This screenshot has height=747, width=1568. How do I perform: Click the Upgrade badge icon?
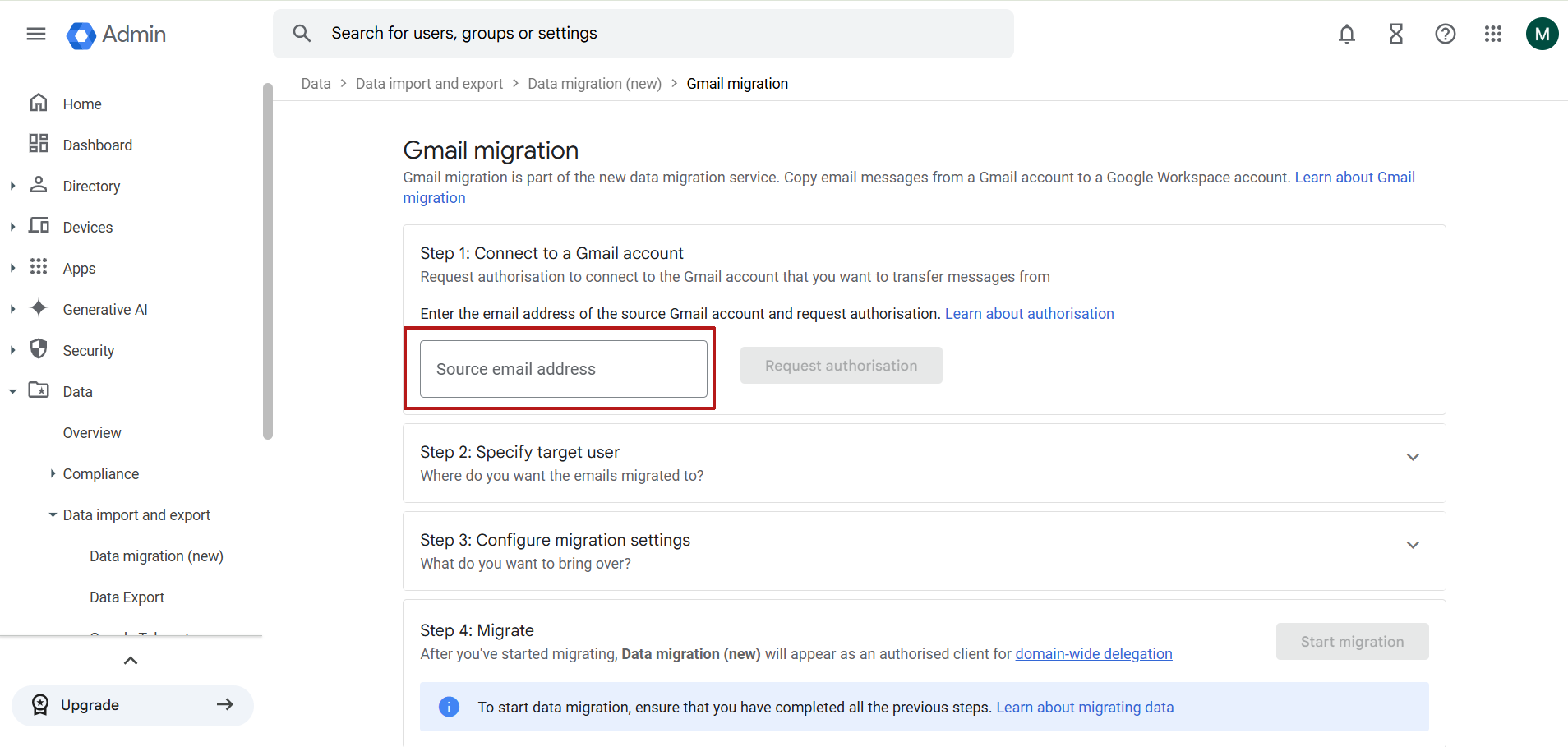[x=40, y=705]
